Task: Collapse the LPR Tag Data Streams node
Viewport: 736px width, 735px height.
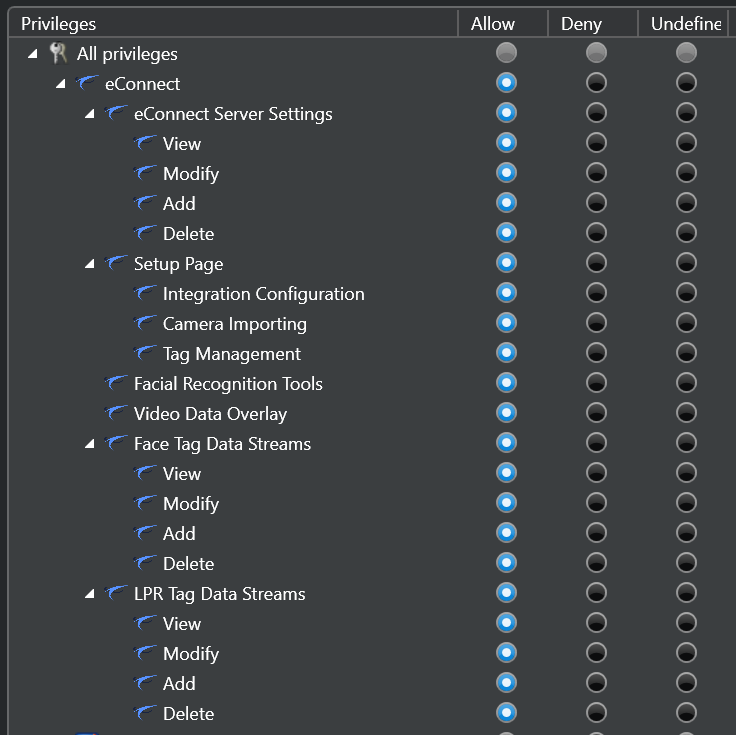Action: pyautogui.click(x=91, y=594)
